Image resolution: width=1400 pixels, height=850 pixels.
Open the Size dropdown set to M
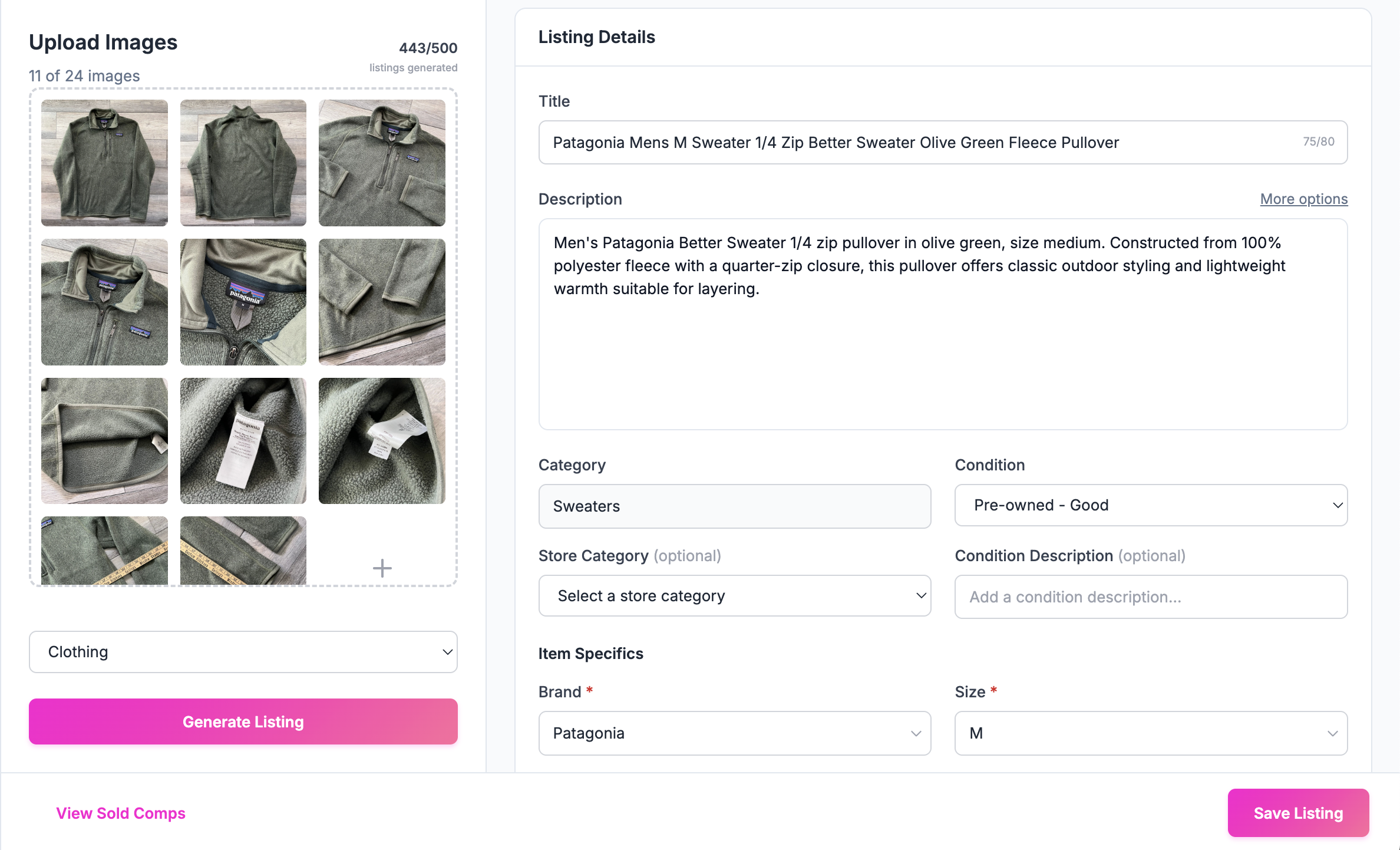pyautogui.click(x=1150, y=733)
